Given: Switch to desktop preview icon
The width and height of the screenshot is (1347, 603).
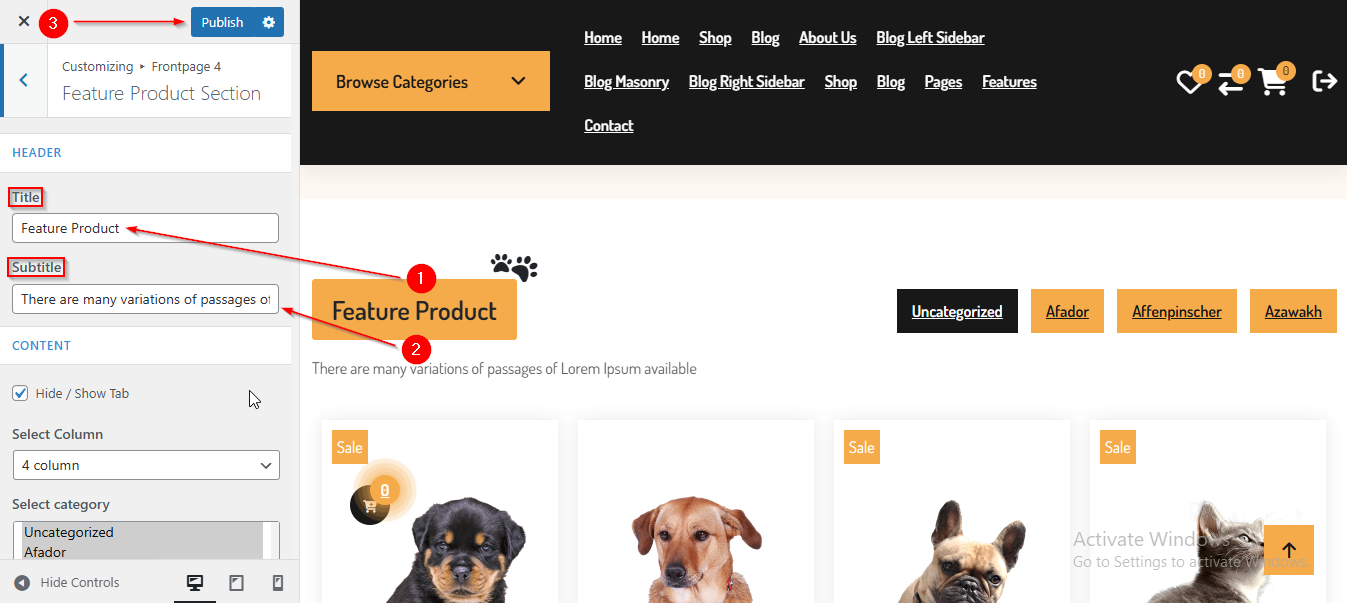Looking at the screenshot, I should pos(195,583).
